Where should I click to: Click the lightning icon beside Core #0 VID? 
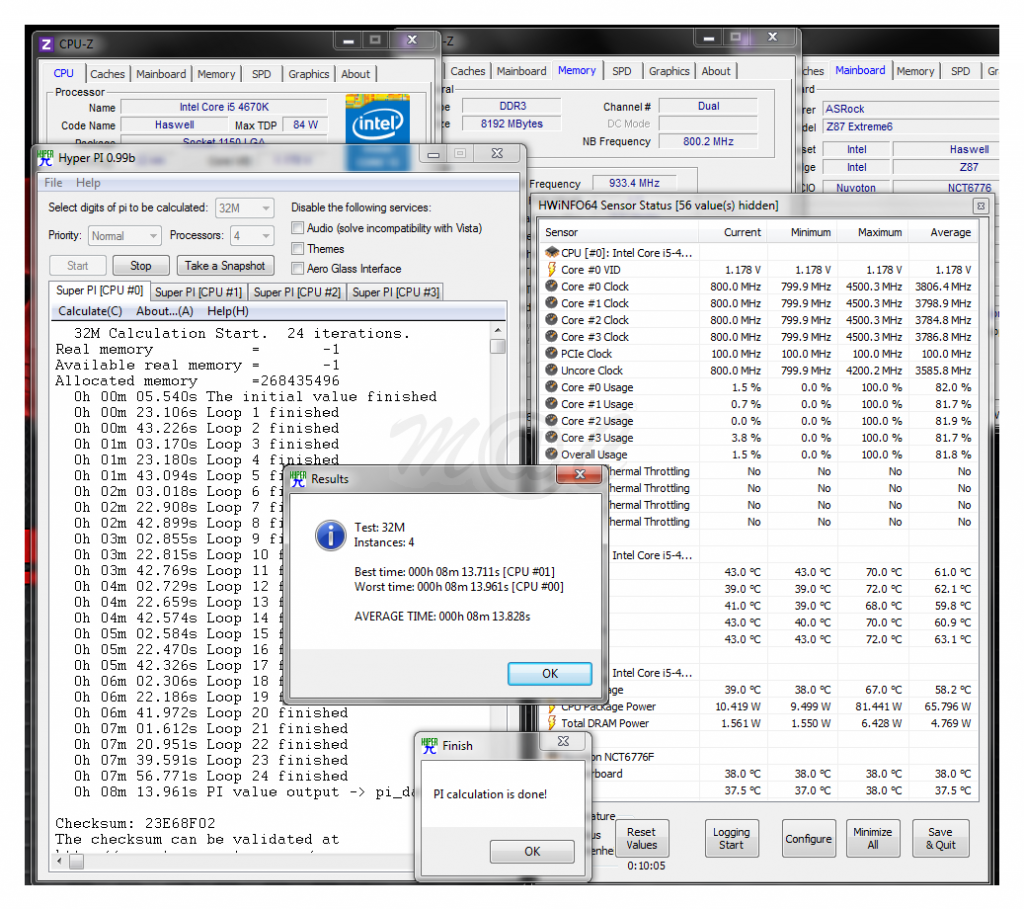tap(551, 270)
